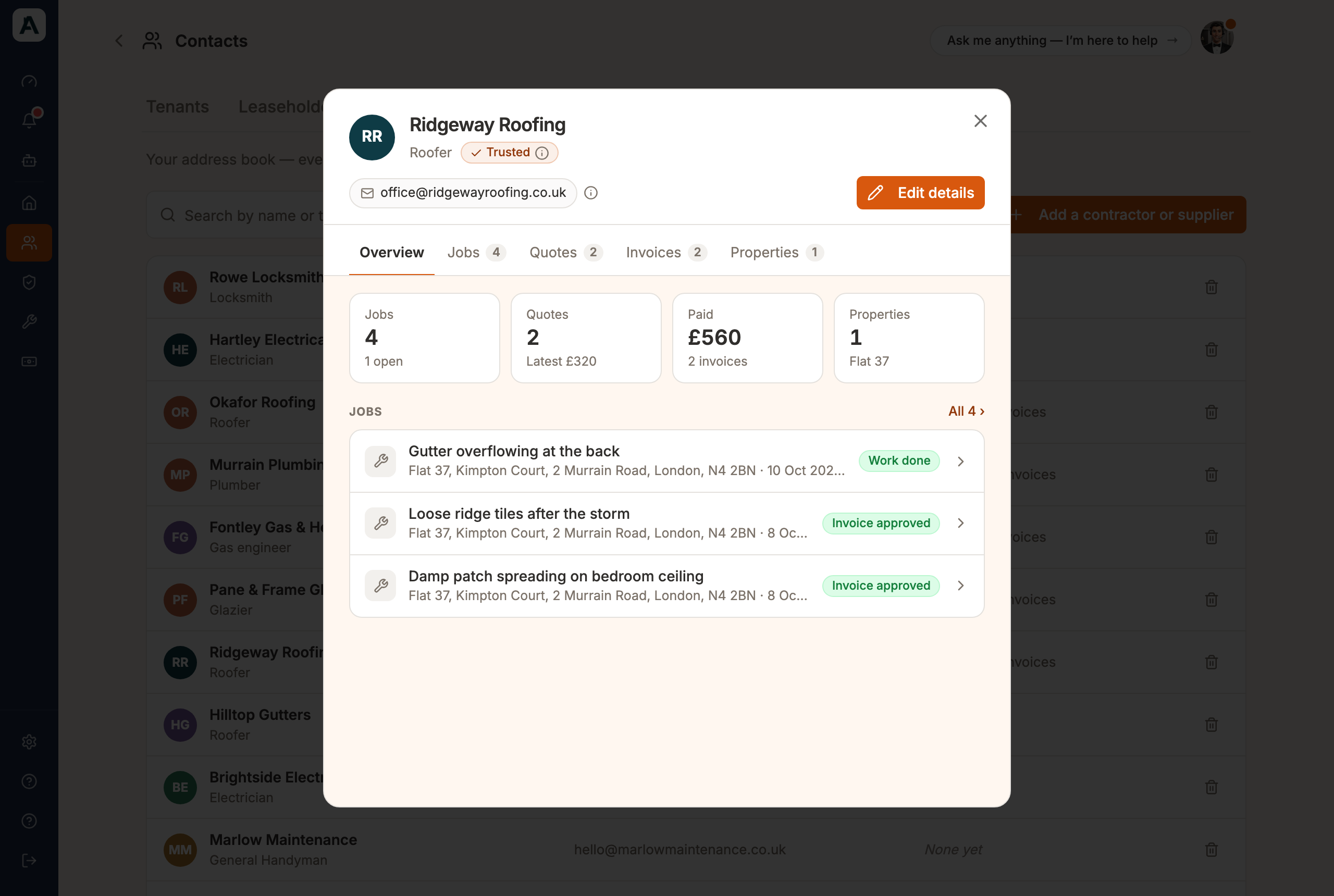
Task: Open the wrench maintenance icon in sidebar
Action: (x=29, y=322)
